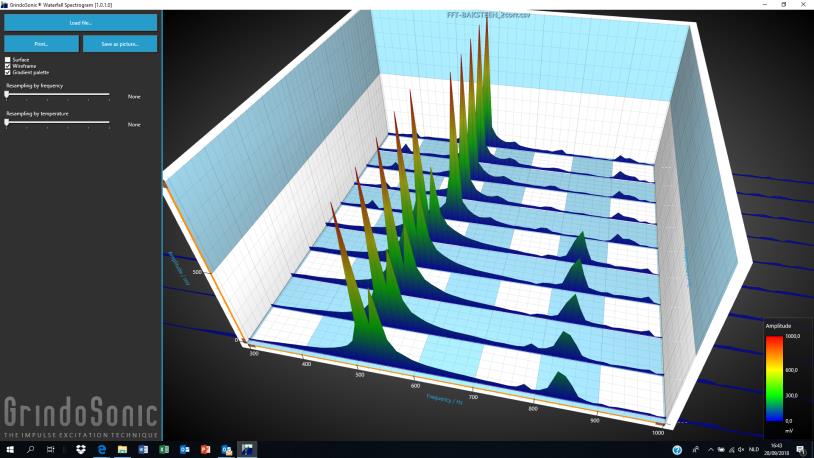Click the Print... button

[x=41, y=44]
